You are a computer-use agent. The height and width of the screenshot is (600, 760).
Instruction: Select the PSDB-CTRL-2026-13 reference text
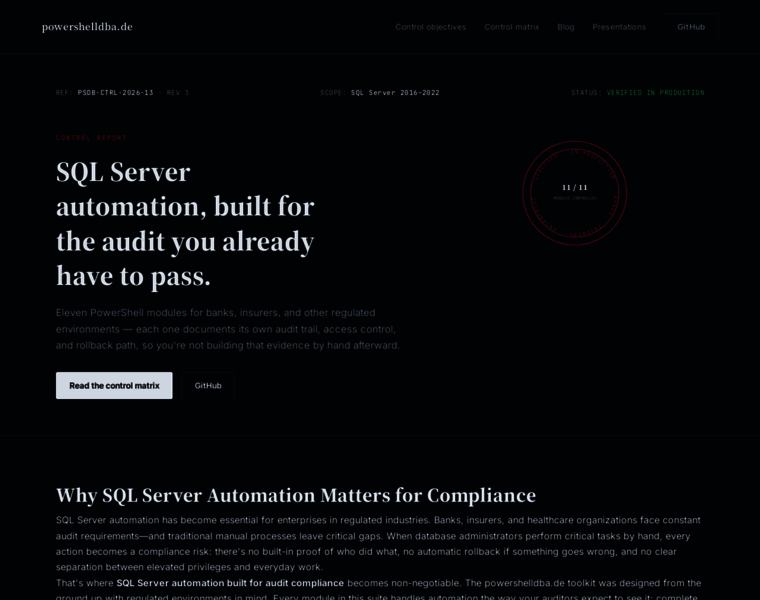point(115,93)
